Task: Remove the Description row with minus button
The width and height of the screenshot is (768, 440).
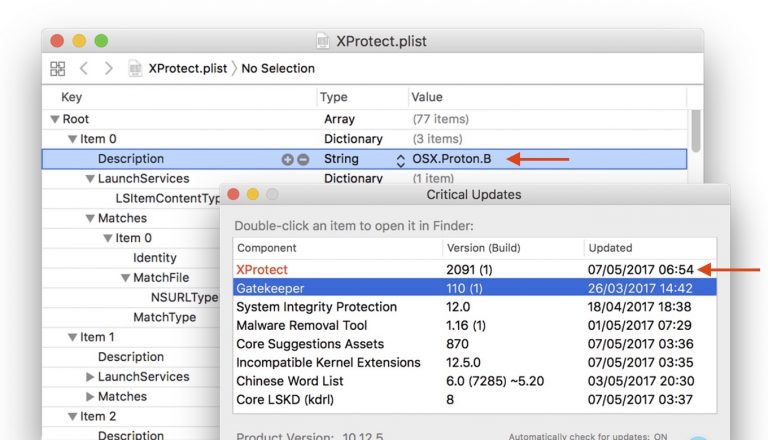Action: [x=302, y=159]
